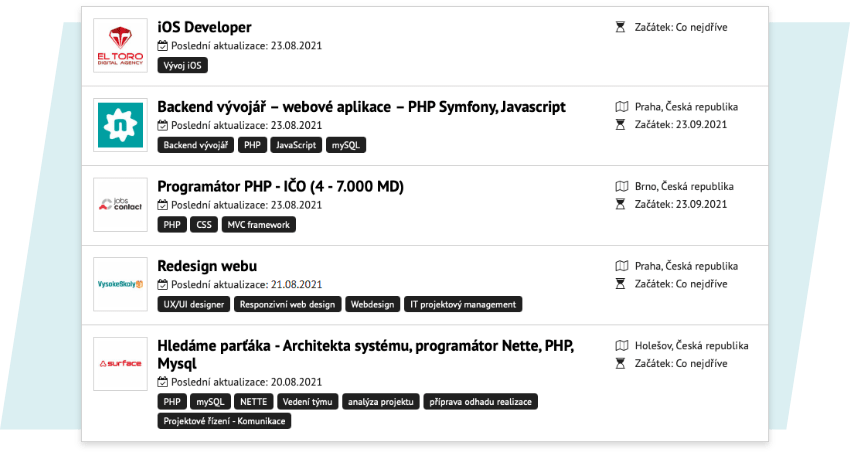This screenshot has width=850, height=454.
Task: Click calendar icon under Redesign webu title
Action: (163, 285)
